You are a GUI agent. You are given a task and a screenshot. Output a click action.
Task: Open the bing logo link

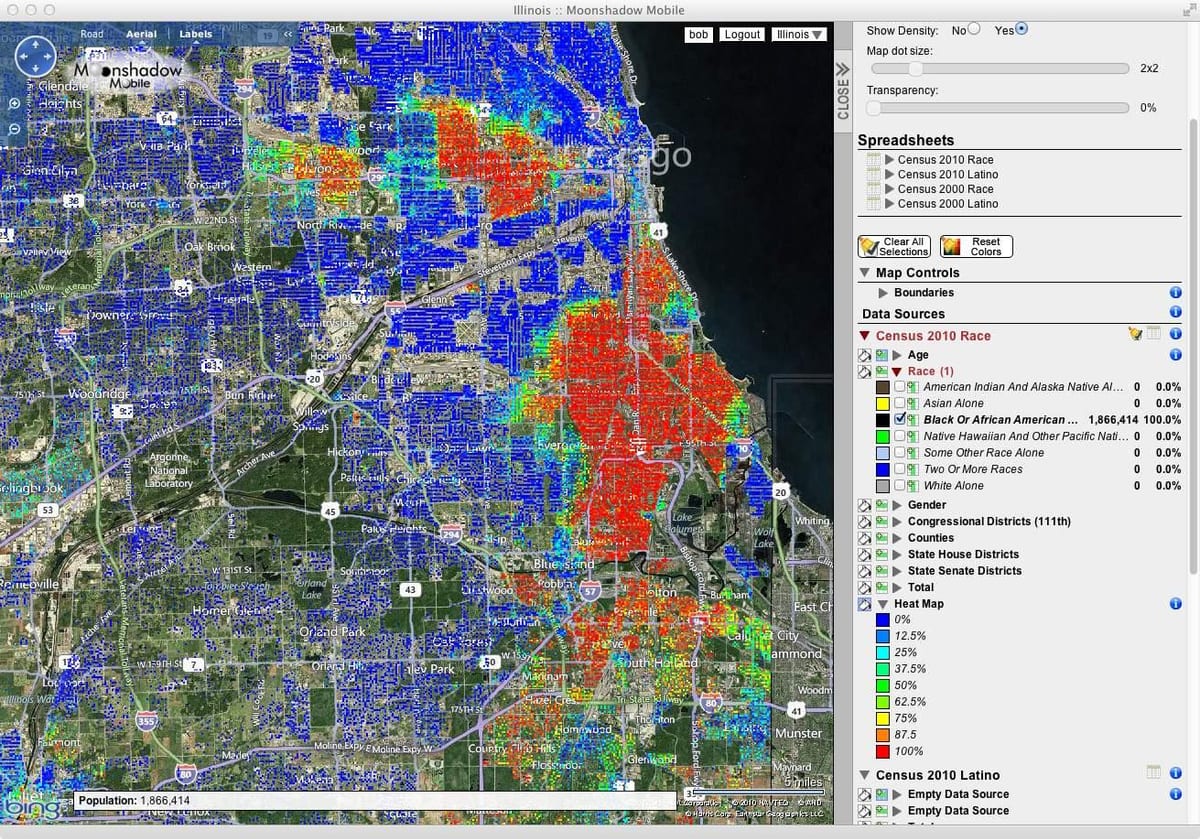coord(30,806)
